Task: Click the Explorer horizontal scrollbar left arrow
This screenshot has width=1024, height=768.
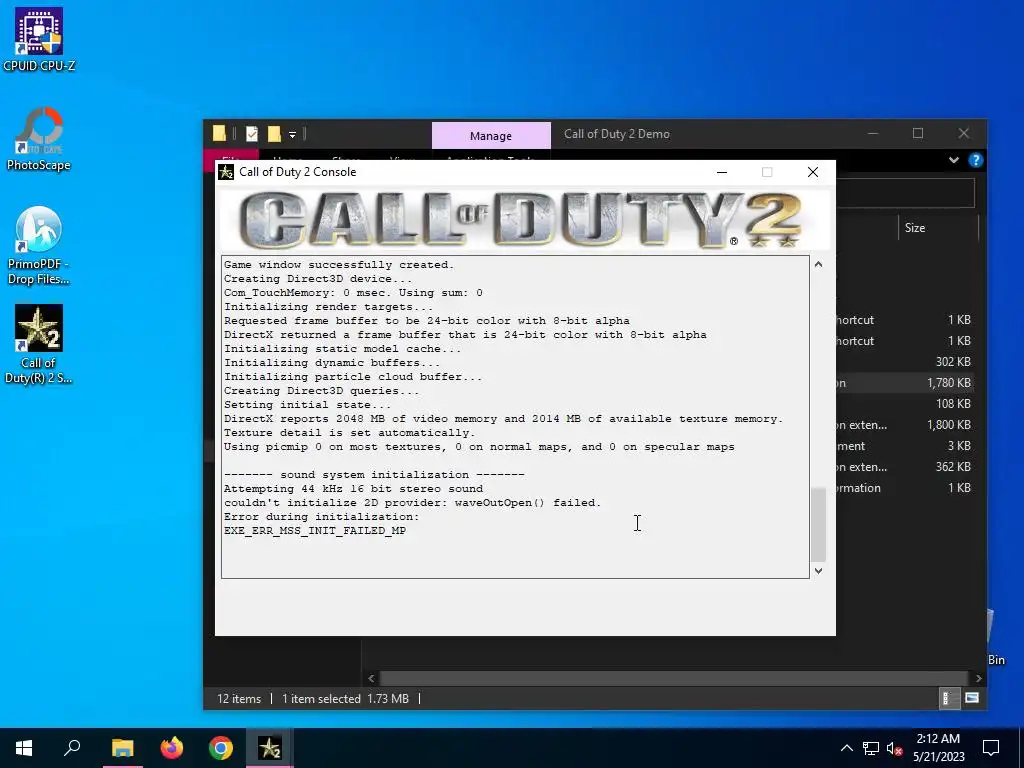Action: click(371, 679)
